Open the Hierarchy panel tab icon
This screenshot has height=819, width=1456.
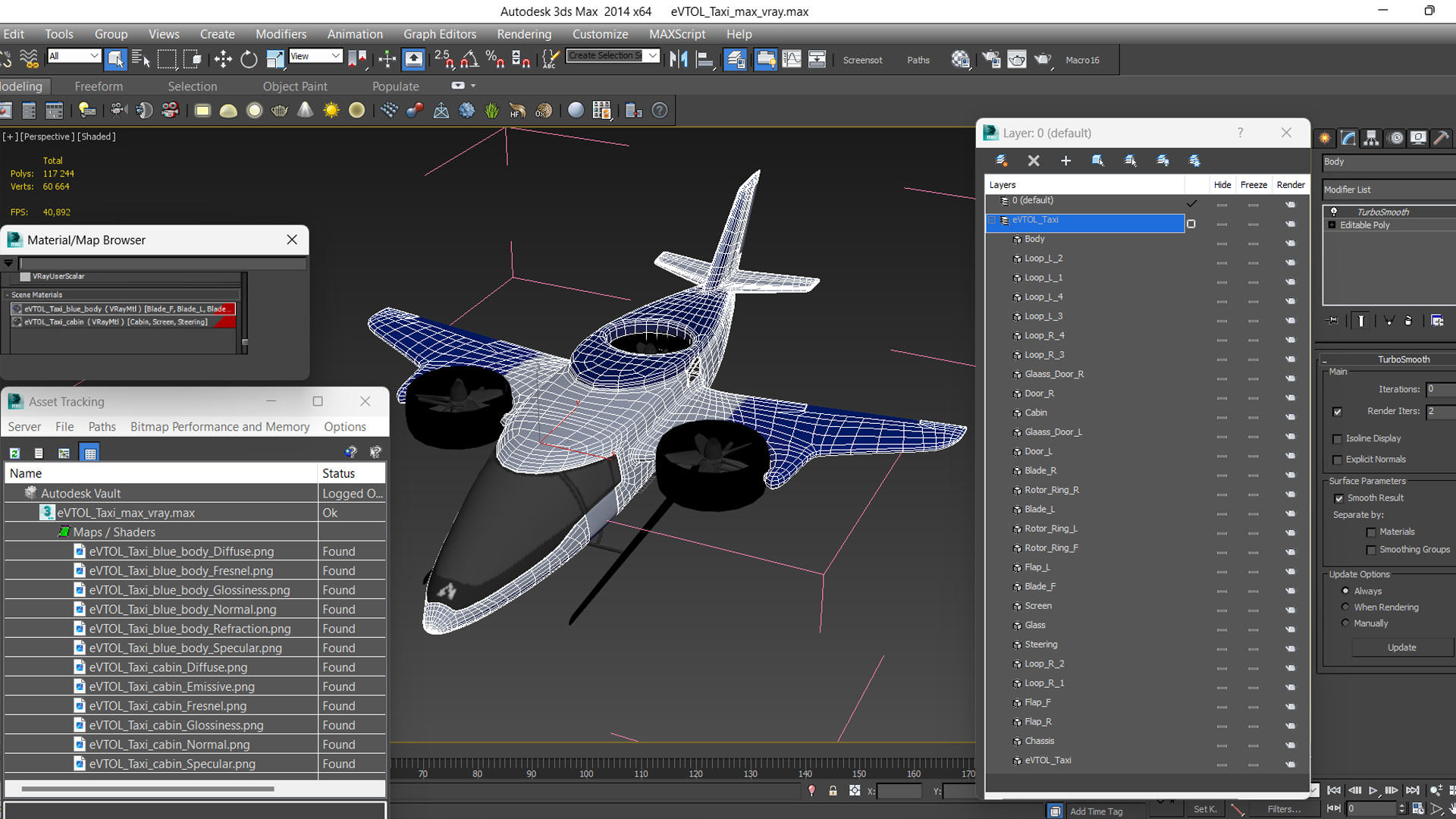click(1371, 138)
